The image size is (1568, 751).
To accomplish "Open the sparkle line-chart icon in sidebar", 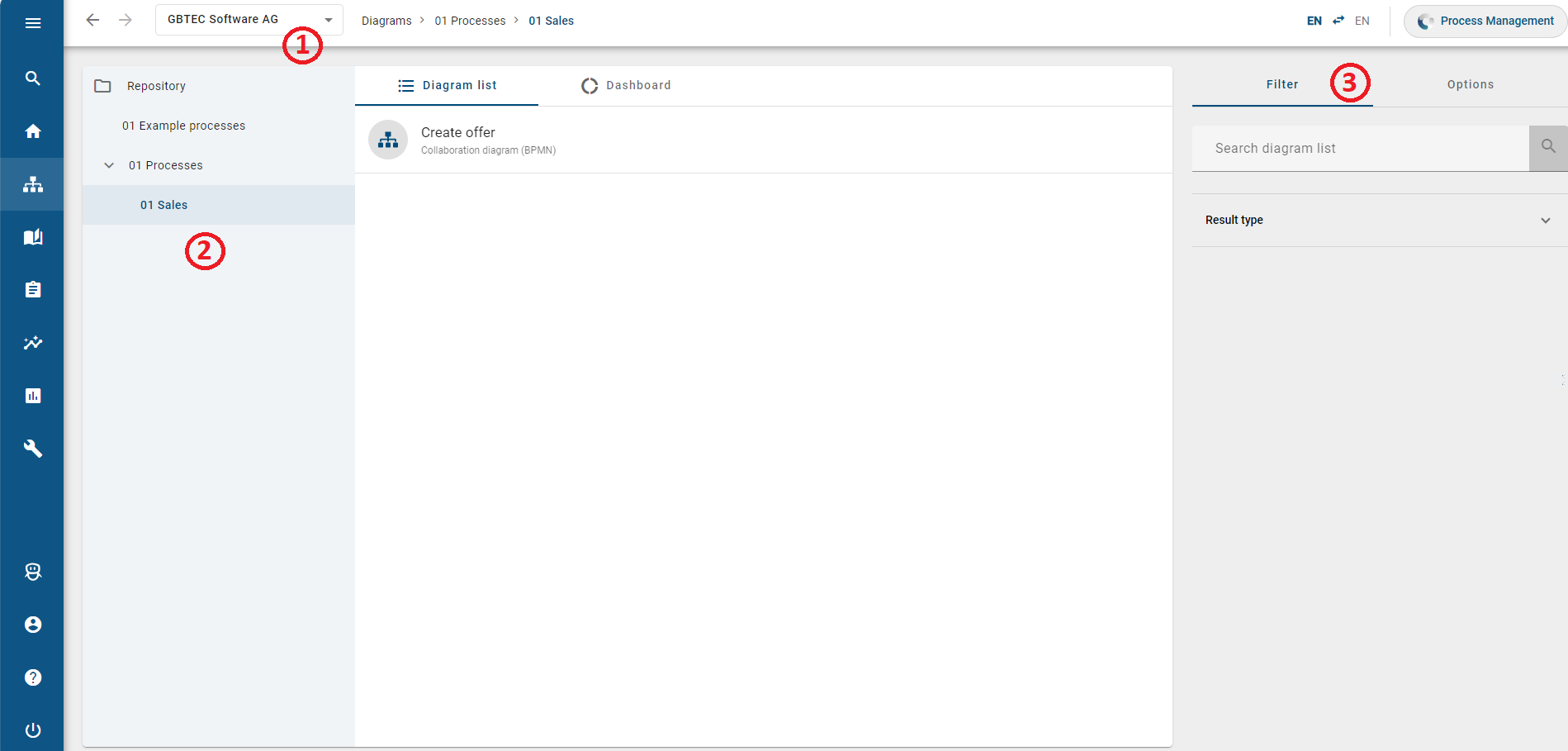I will [33, 343].
